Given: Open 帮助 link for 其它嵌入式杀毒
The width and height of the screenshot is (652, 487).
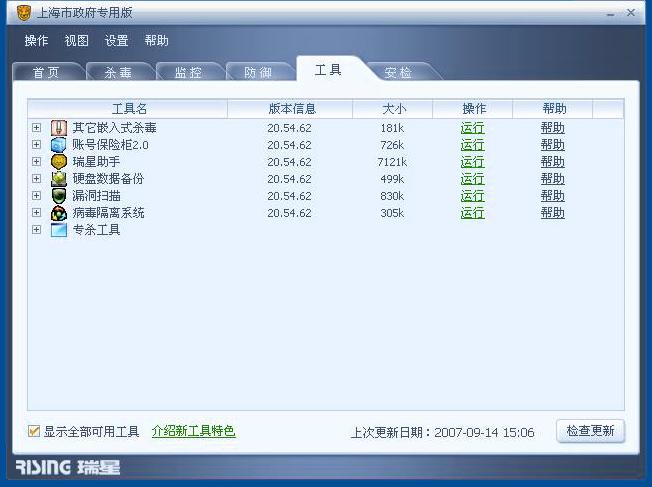Looking at the screenshot, I should tap(553, 128).
